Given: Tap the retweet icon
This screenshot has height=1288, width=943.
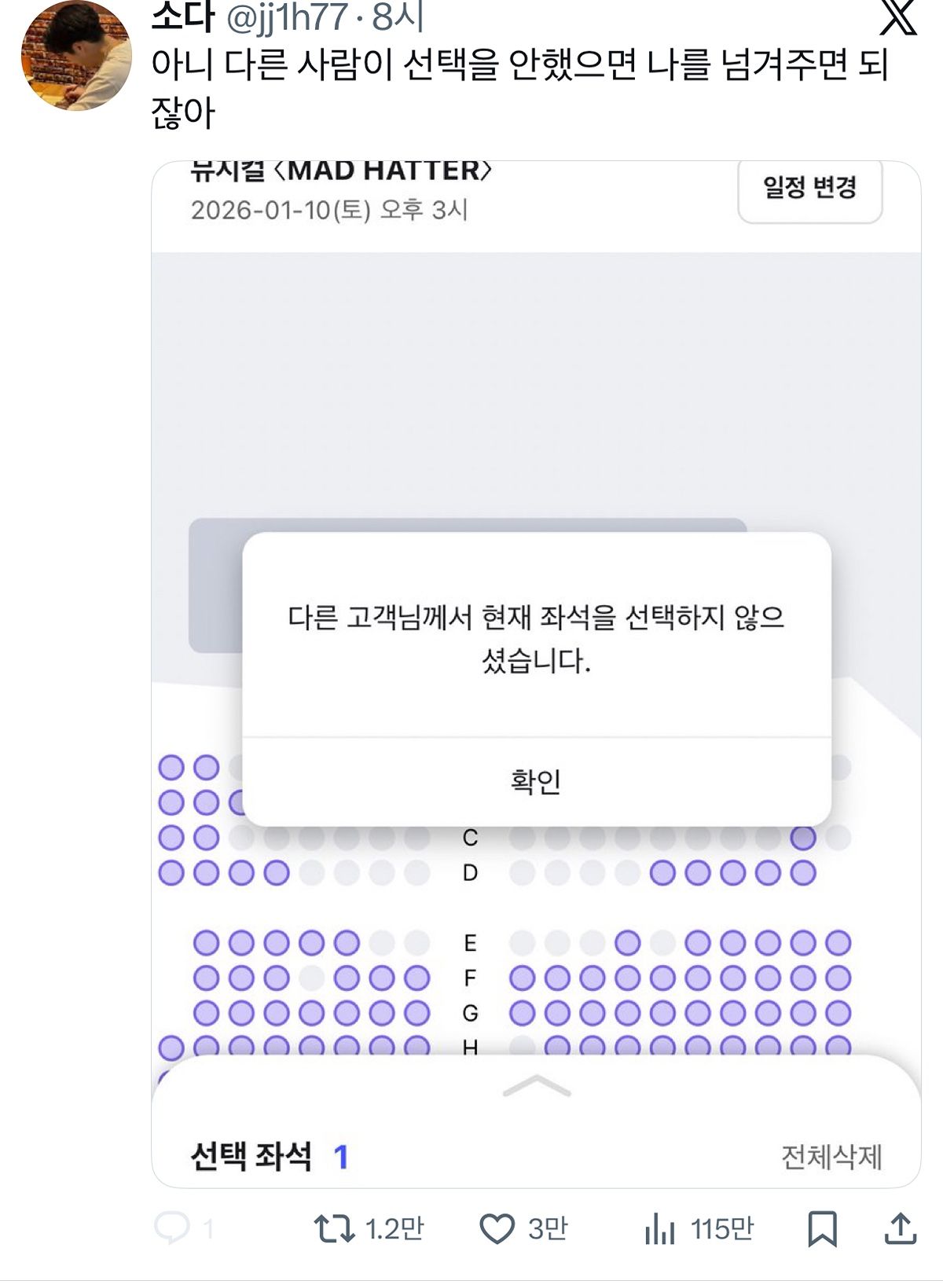Looking at the screenshot, I should pyautogui.click(x=334, y=1228).
